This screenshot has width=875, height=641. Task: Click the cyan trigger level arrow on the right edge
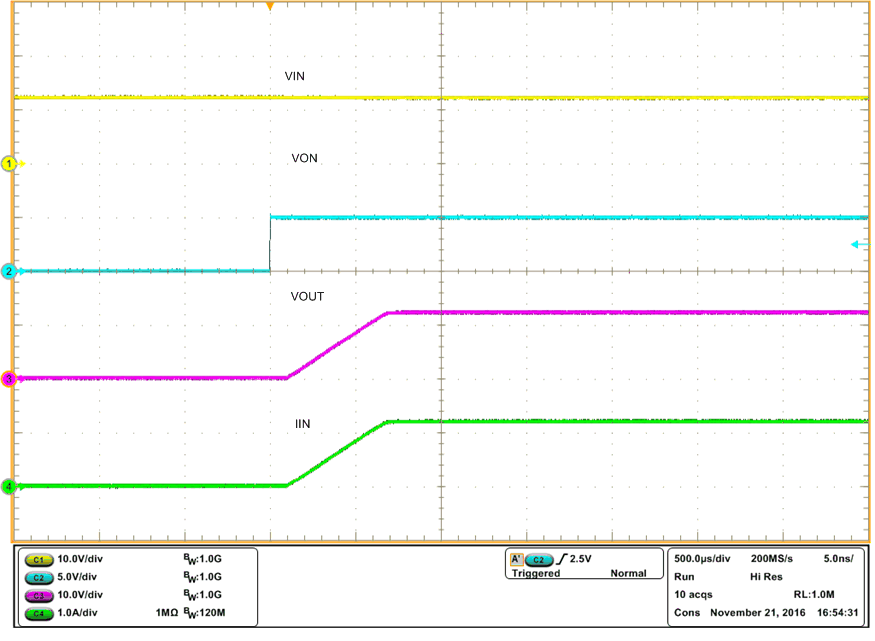pos(857,243)
